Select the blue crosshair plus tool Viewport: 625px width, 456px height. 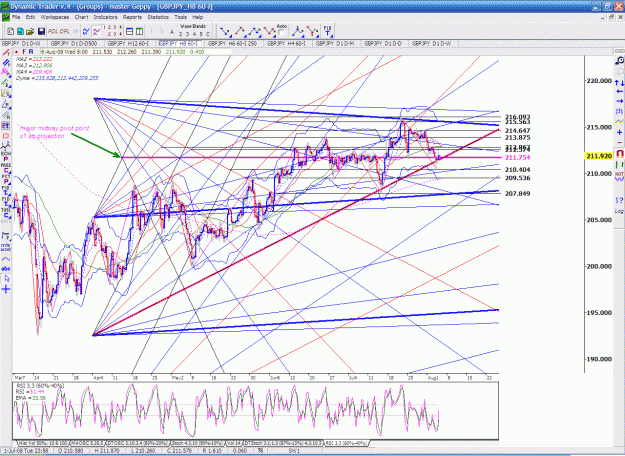point(6,289)
